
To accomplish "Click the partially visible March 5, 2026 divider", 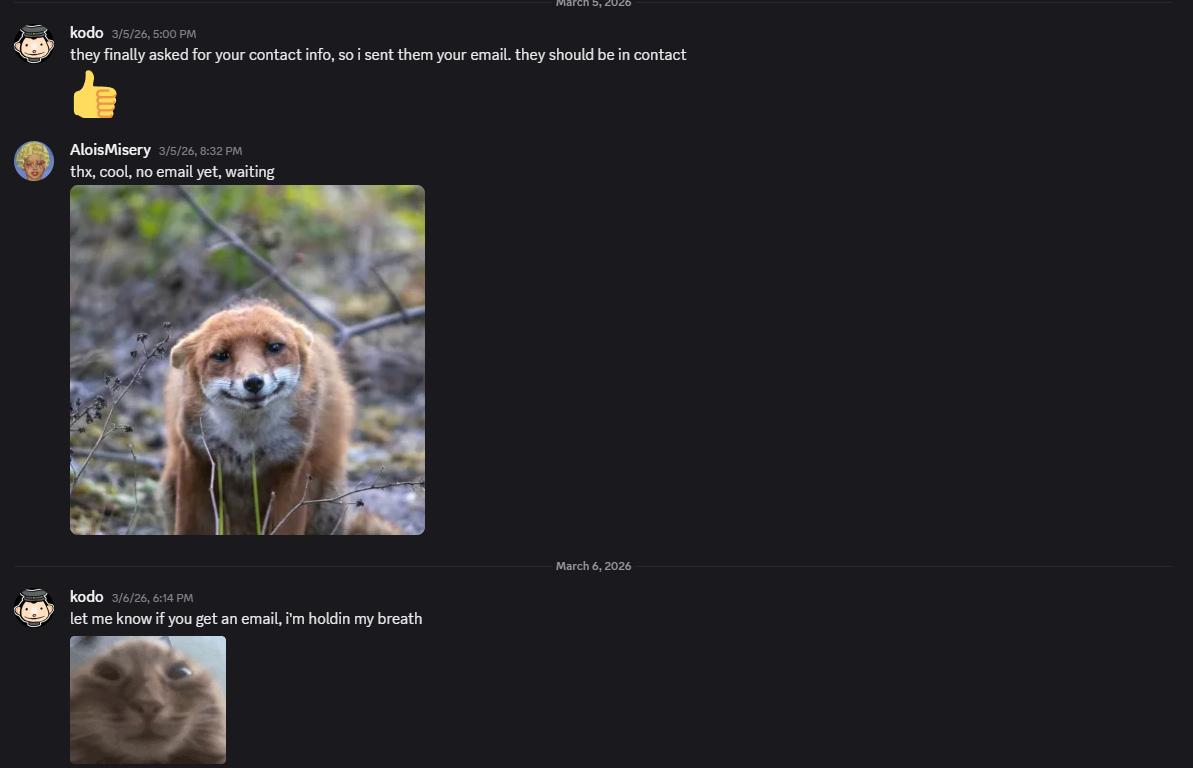I will click(593, 3).
